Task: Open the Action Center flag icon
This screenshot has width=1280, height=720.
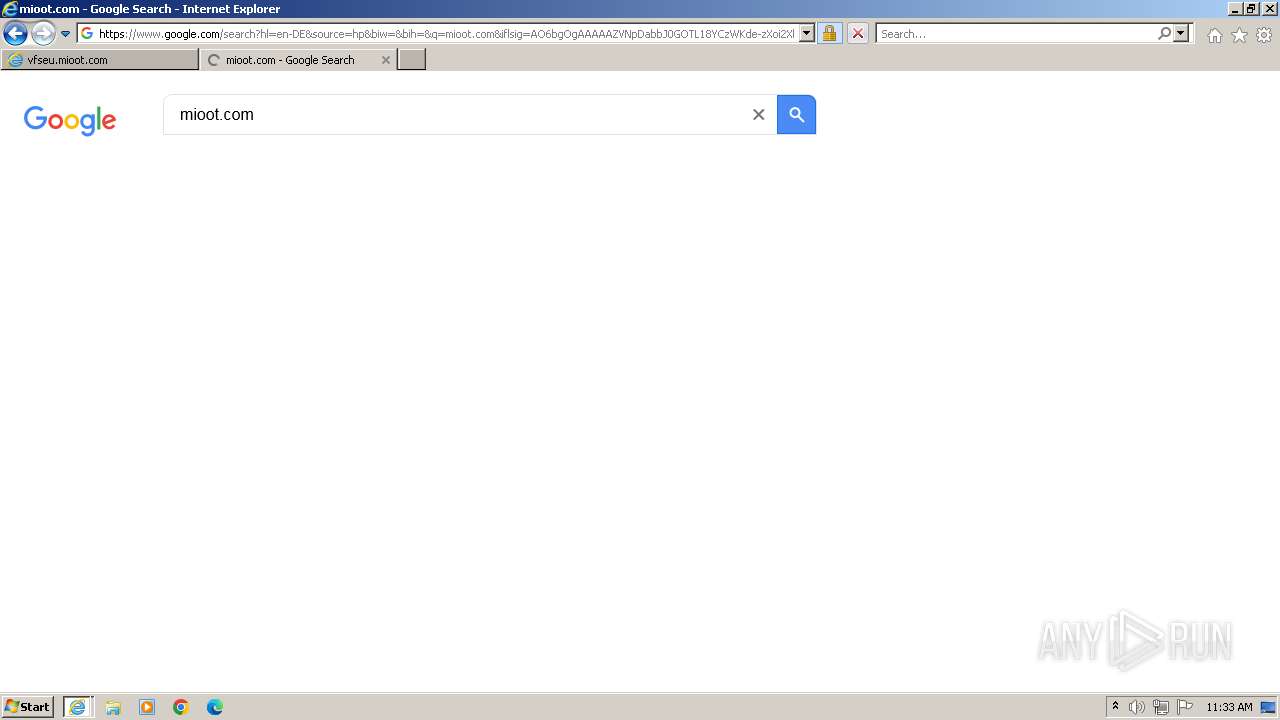Action: [1185, 707]
